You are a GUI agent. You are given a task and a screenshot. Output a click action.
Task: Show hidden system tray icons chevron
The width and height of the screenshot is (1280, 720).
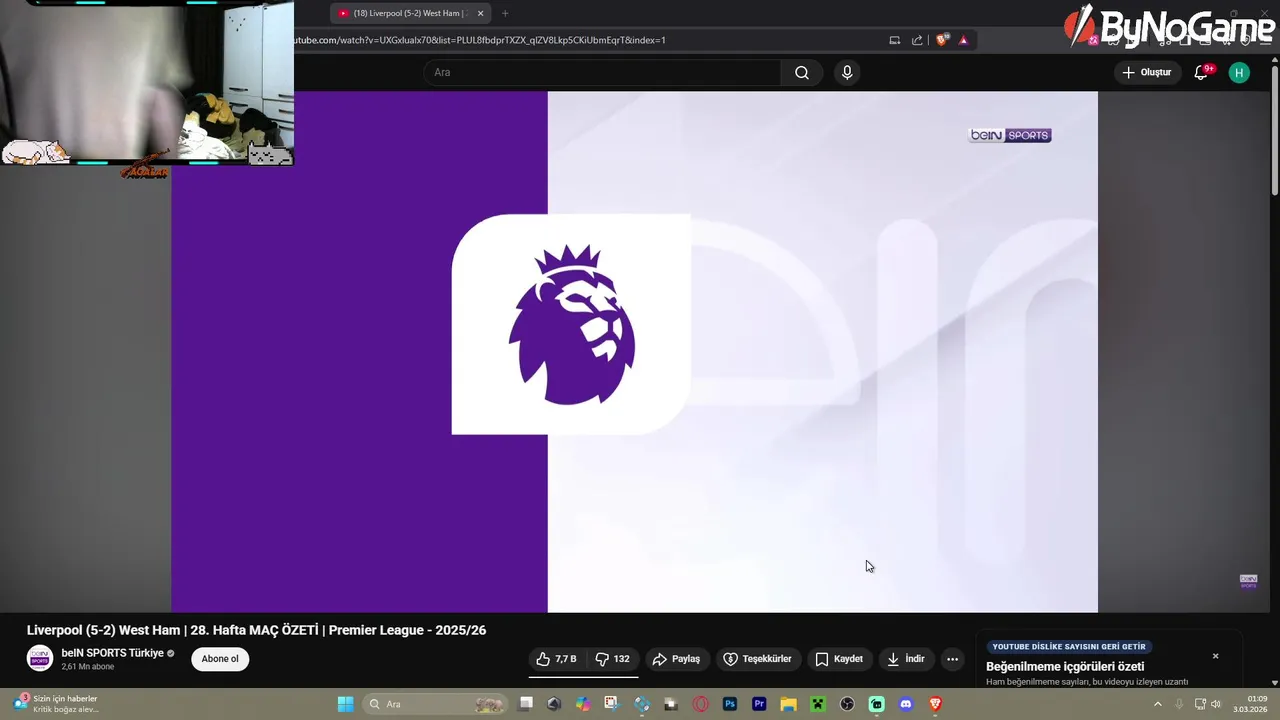[1158, 704]
